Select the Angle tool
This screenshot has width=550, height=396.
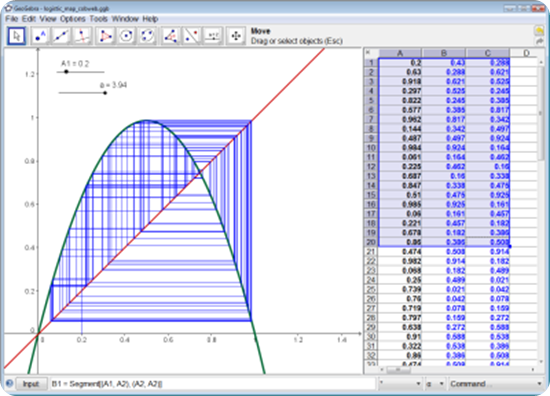point(170,36)
